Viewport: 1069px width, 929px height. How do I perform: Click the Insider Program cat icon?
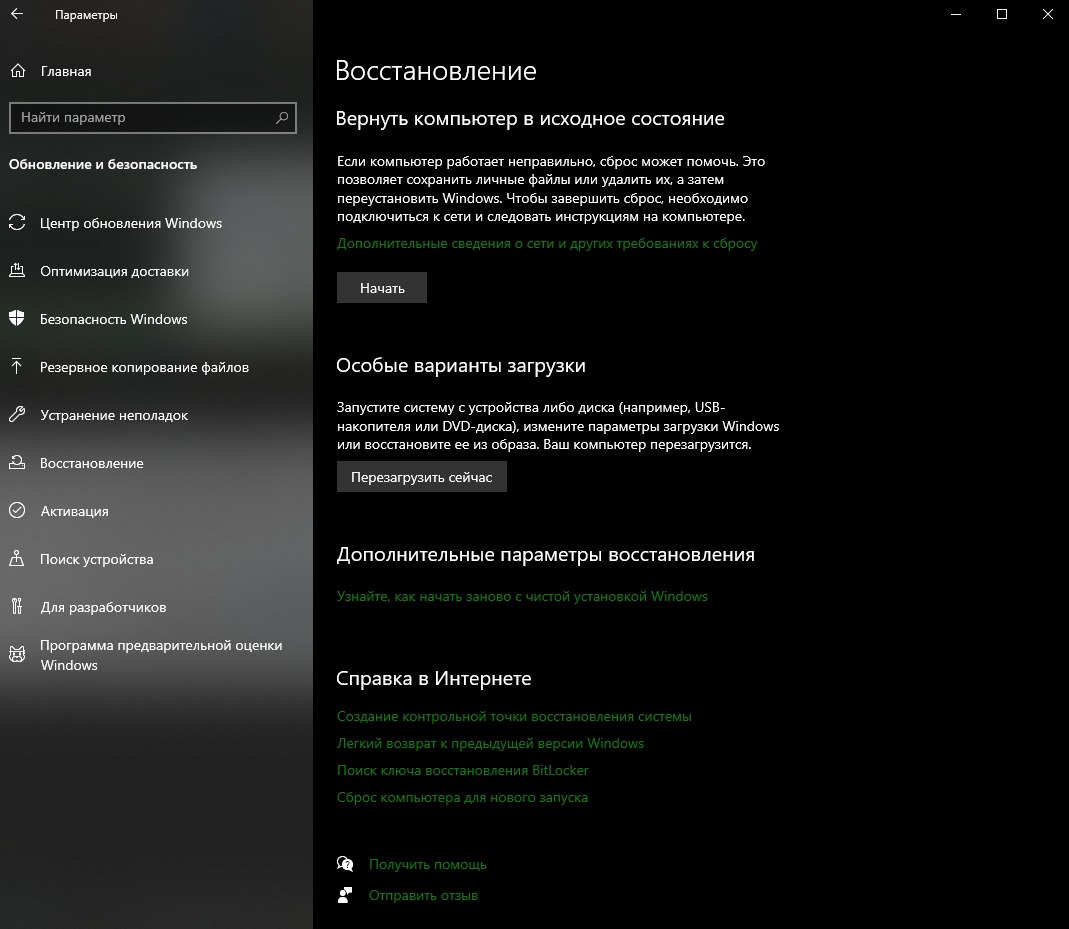click(x=17, y=654)
